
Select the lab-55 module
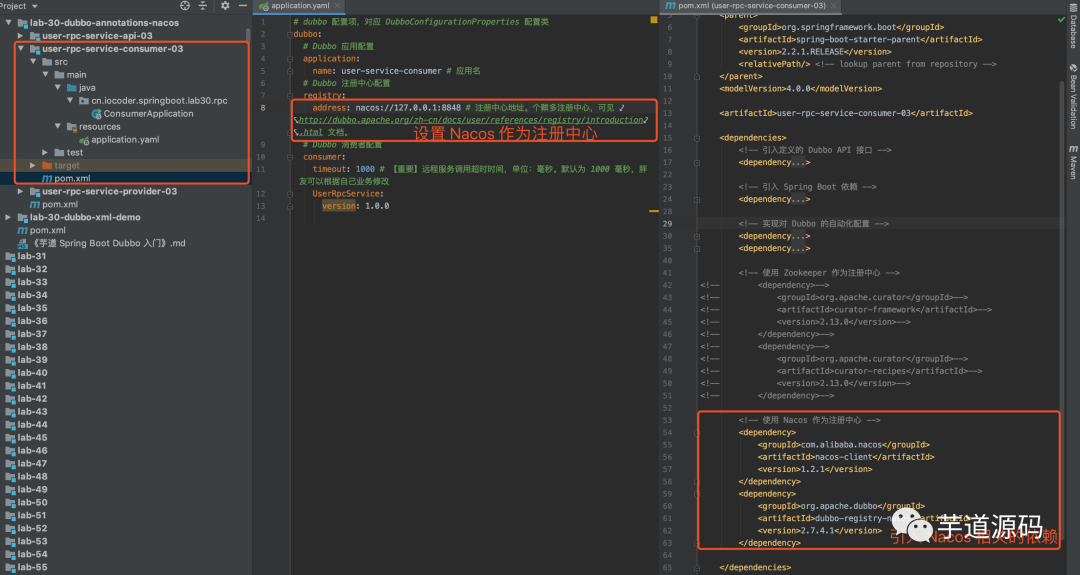coord(32,567)
